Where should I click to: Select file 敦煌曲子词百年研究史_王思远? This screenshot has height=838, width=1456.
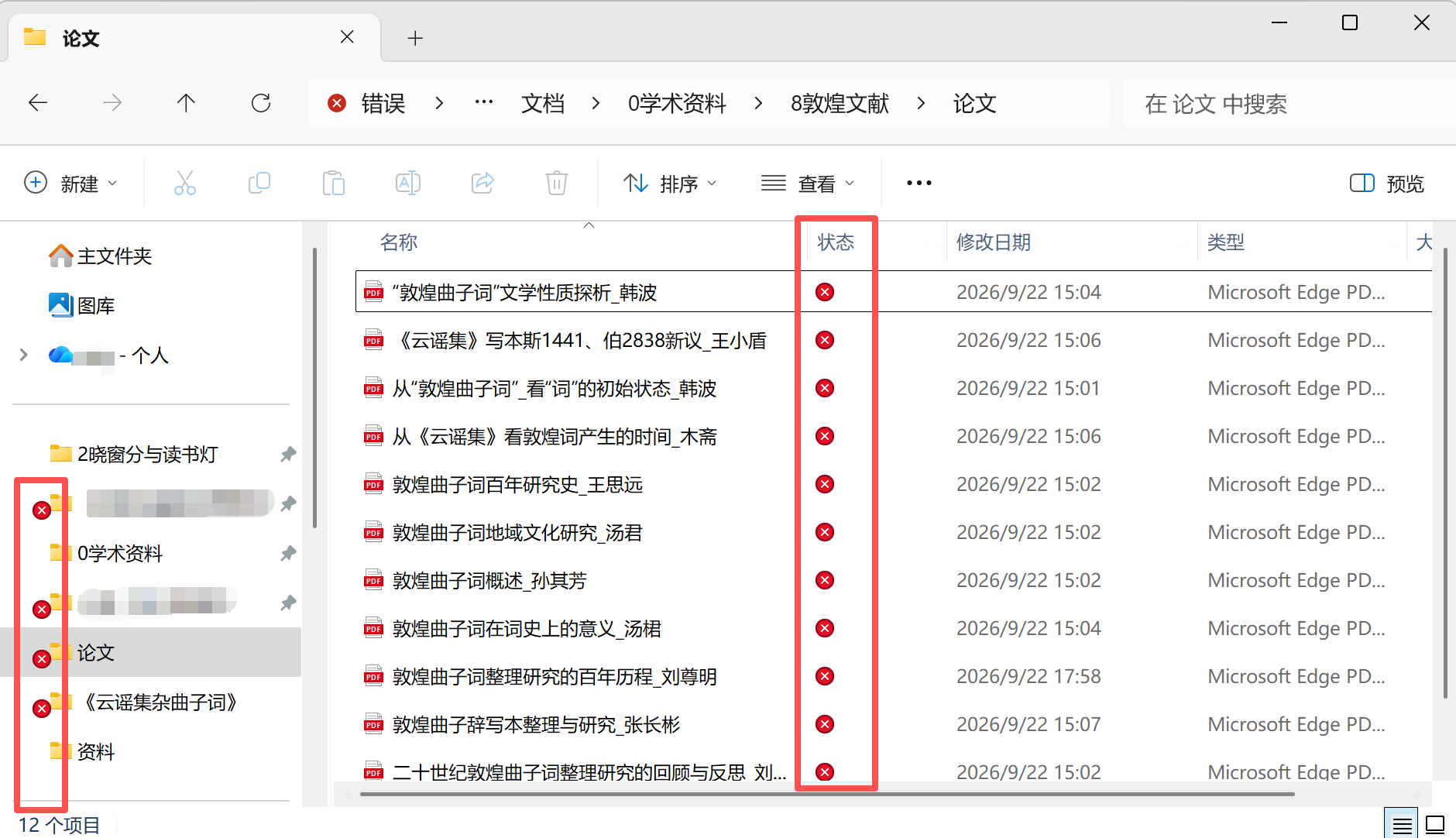click(x=517, y=485)
